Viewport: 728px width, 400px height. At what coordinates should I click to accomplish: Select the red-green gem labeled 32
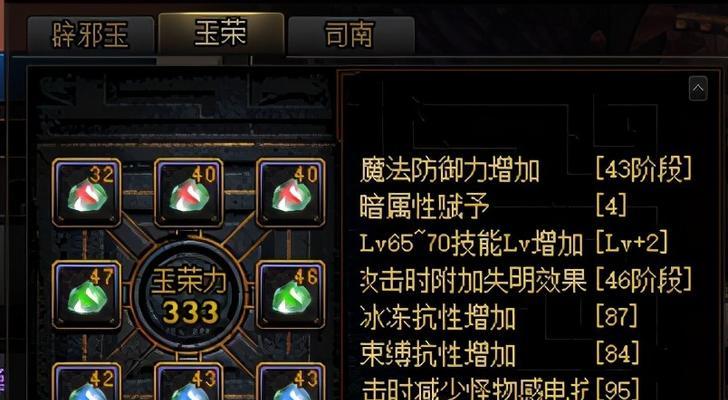(87, 192)
